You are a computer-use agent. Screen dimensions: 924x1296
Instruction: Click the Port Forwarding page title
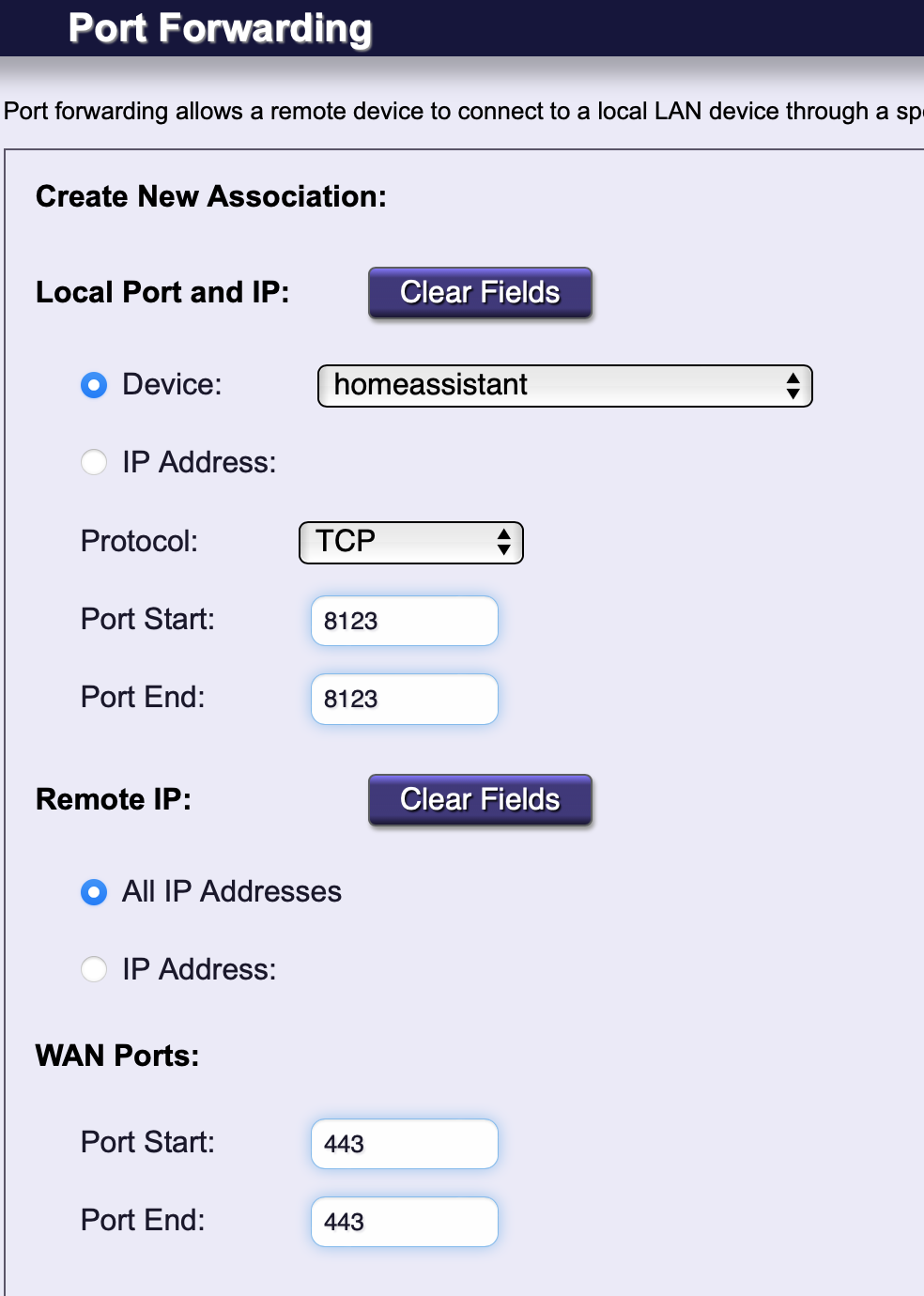pyautogui.click(x=221, y=28)
